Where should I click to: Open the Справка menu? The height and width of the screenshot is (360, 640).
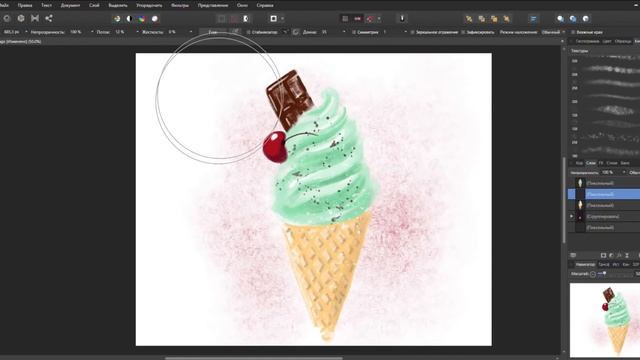pyautogui.click(x=265, y=5)
